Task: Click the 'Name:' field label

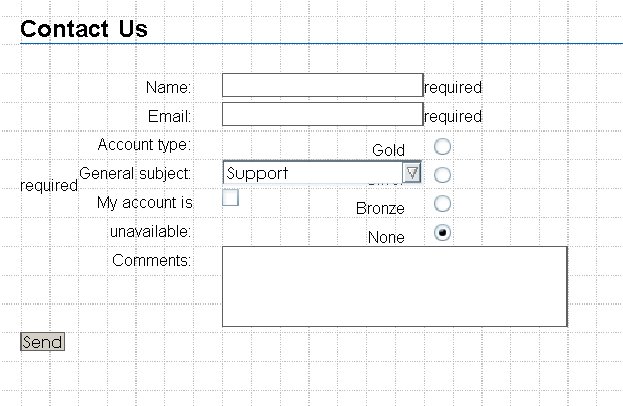Action: click(x=168, y=88)
